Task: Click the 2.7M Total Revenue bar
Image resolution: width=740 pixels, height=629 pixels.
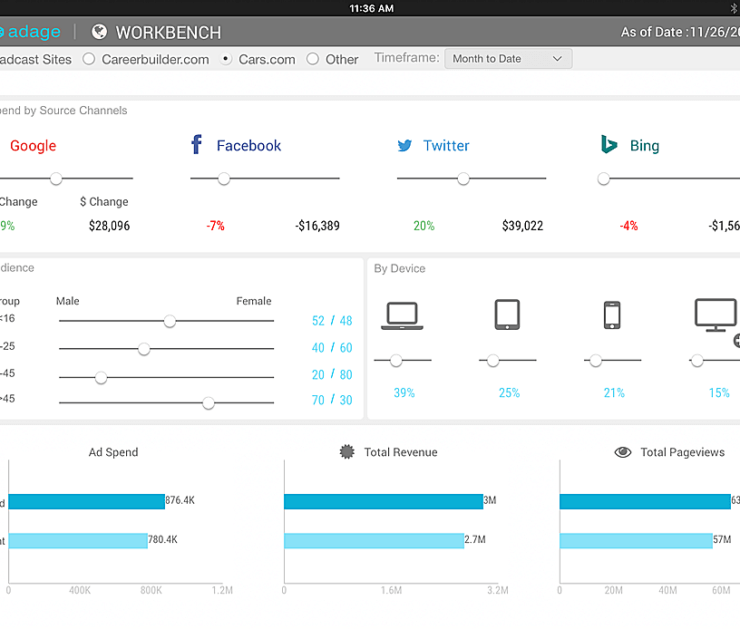Action: coord(374,541)
